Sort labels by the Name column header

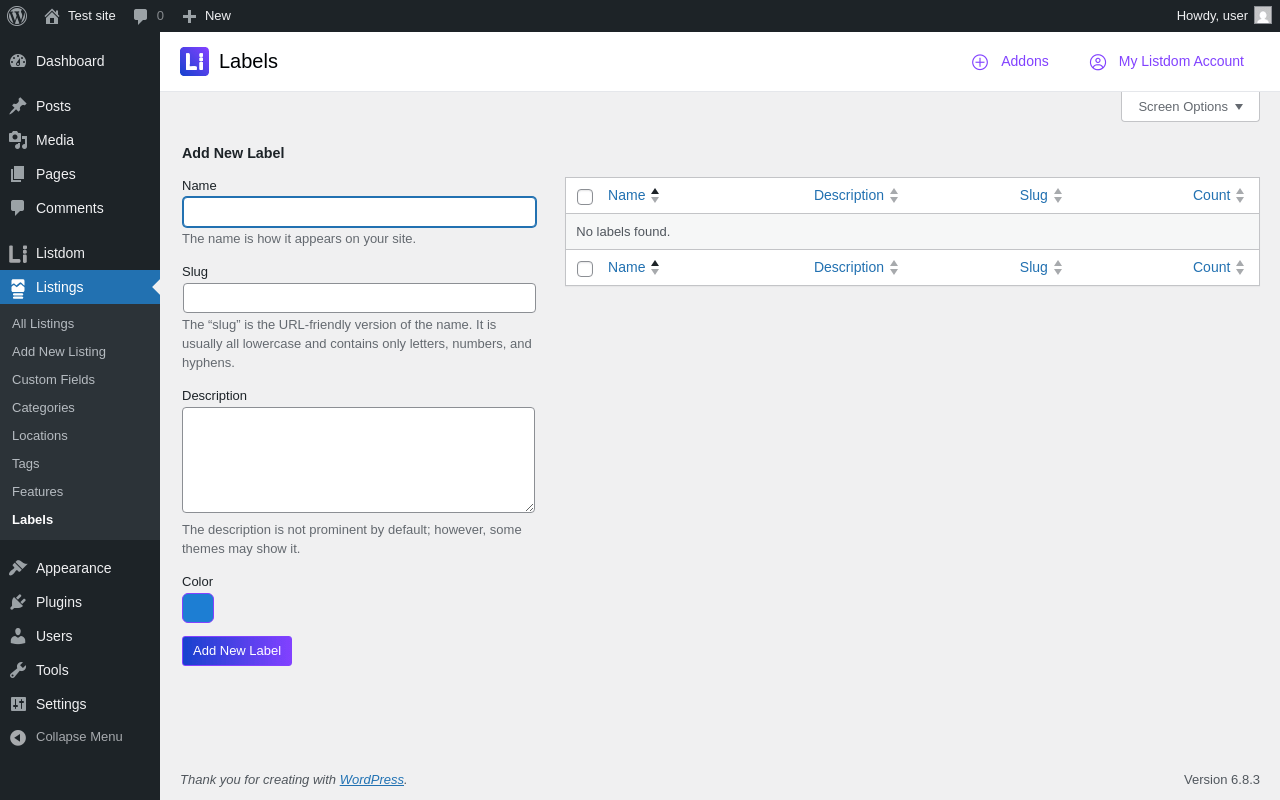627,195
